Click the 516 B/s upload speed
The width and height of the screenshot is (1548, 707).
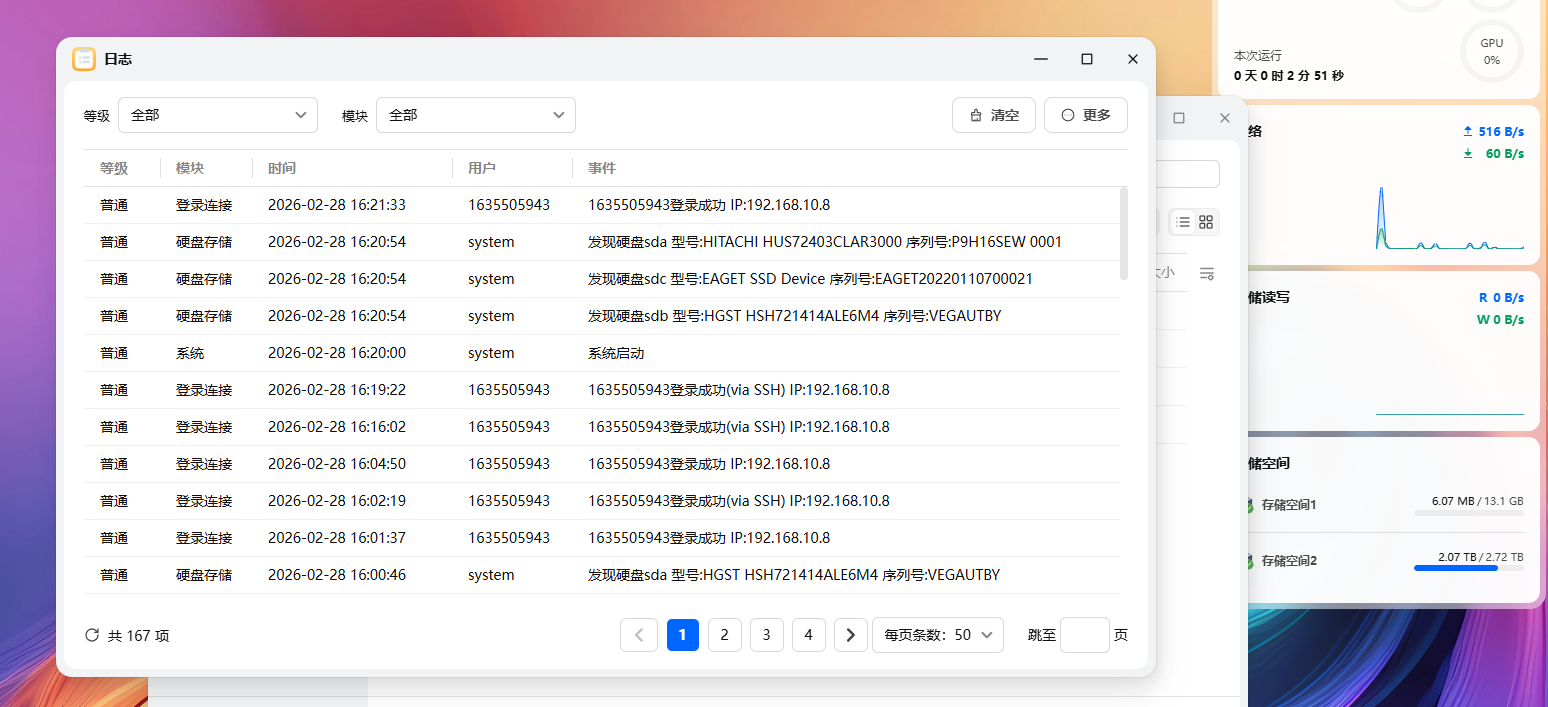(1501, 131)
